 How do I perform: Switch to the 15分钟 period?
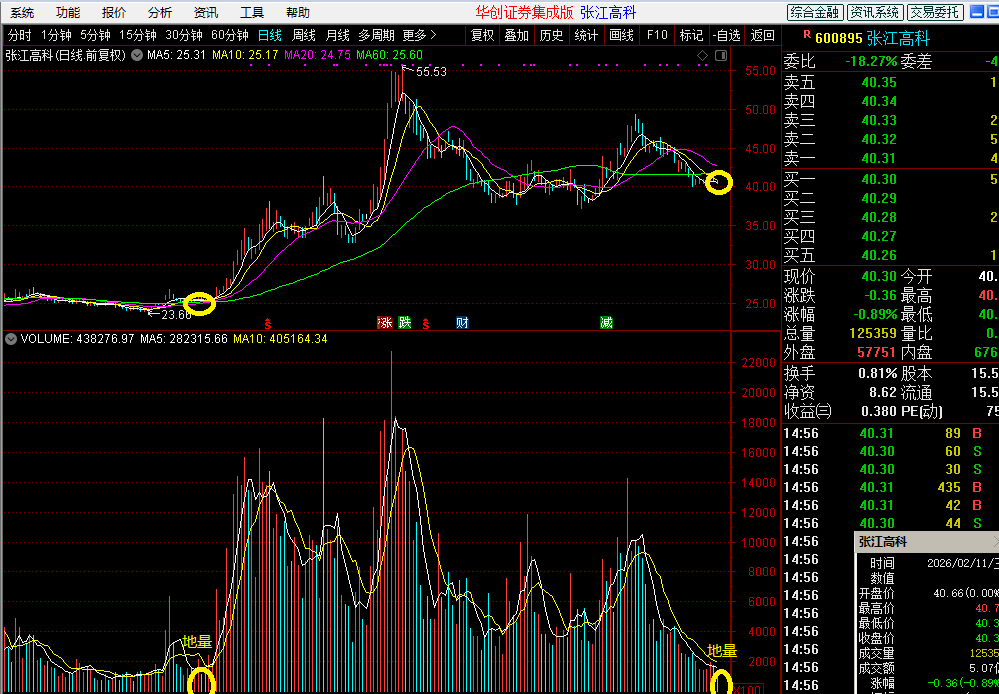[138, 35]
